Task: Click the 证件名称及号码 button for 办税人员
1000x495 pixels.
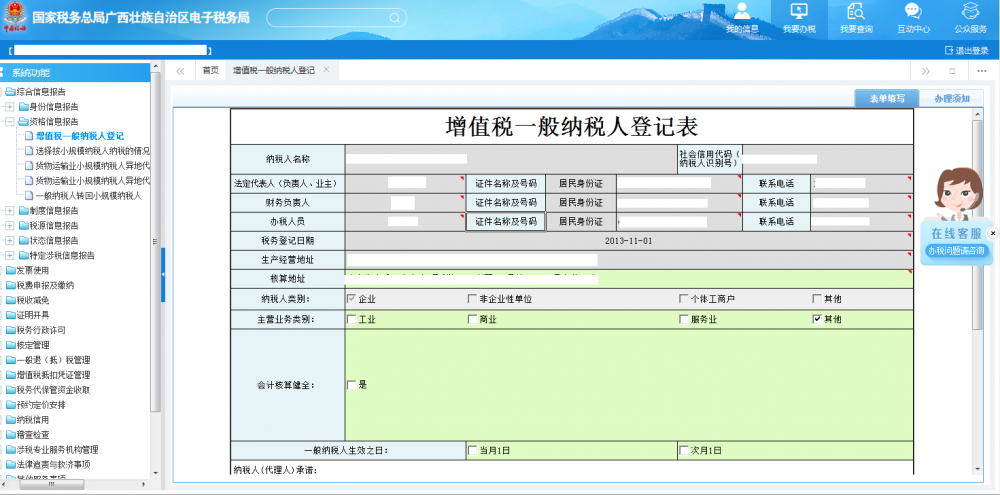Action: point(505,222)
